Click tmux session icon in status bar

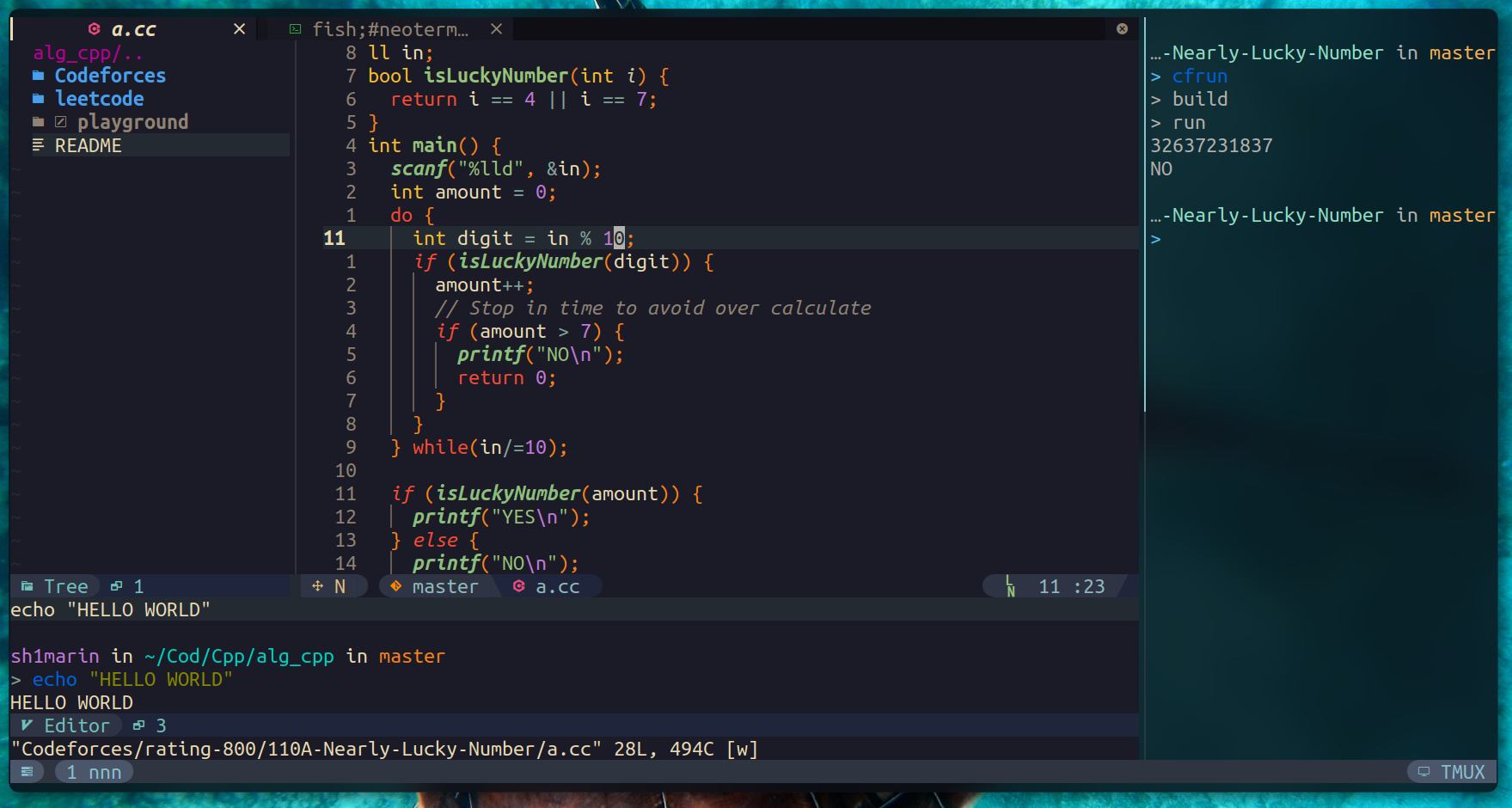pos(28,772)
